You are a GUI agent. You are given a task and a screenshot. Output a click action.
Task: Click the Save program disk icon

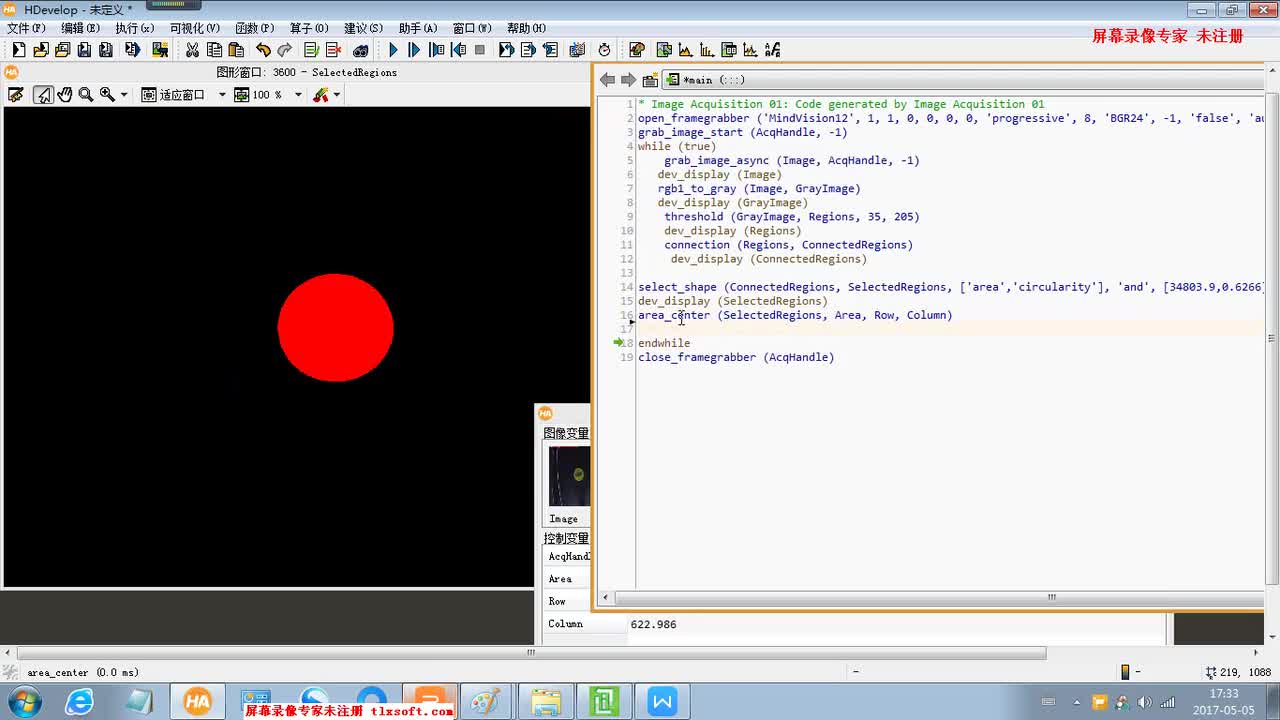coord(84,50)
